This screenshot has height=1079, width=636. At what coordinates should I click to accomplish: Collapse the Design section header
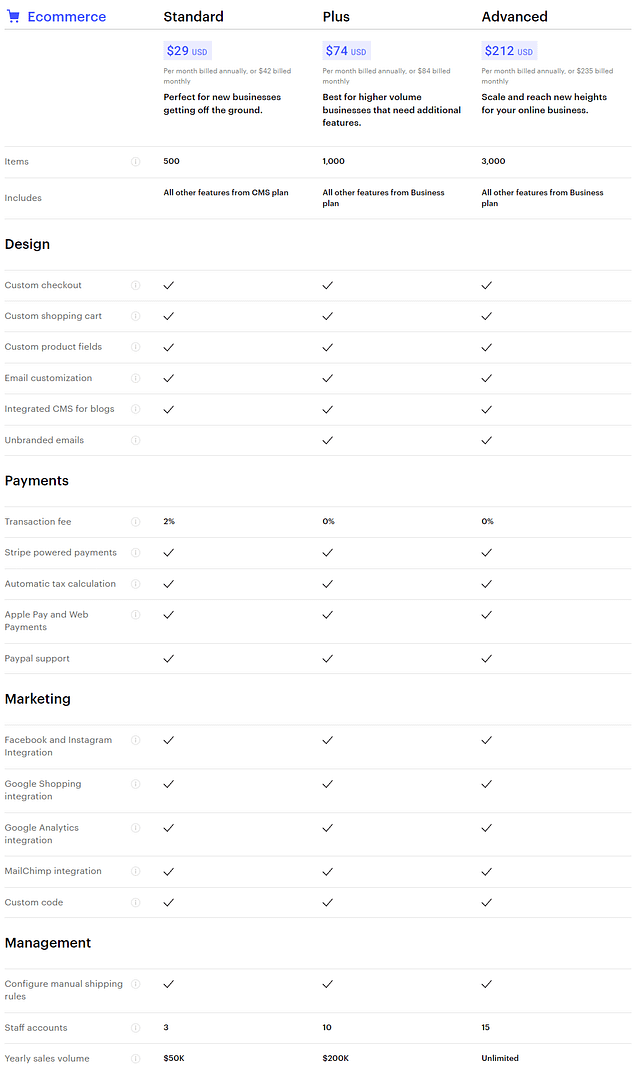click(x=27, y=244)
